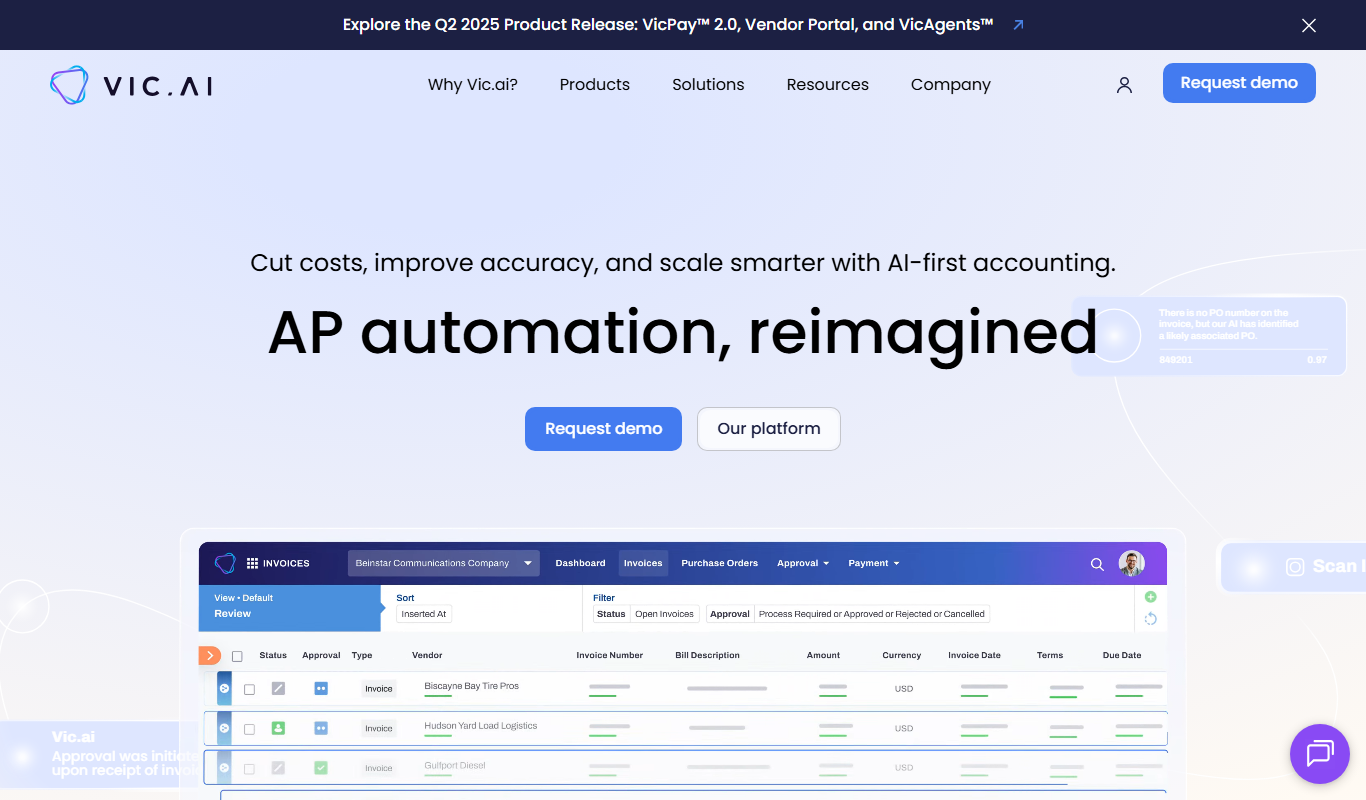Click the Invoice Date column header

pyautogui.click(x=975, y=656)
